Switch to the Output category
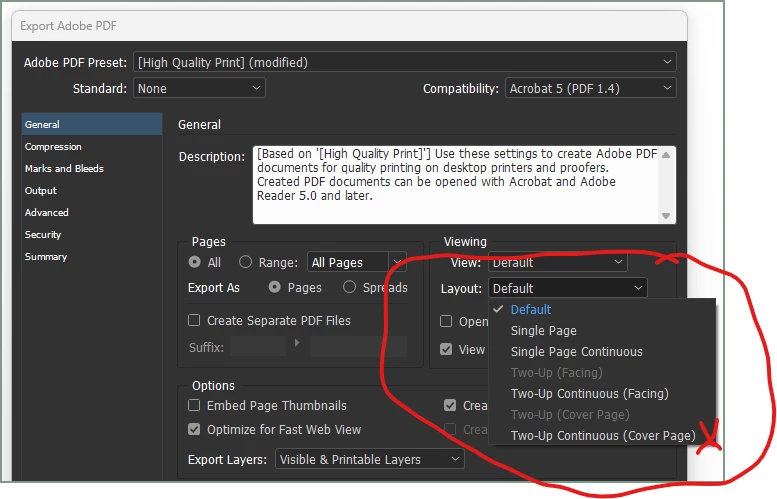Image resolution: width=777 pixels, height=499 pixels. pyautogui.click(x=41, y=191)
